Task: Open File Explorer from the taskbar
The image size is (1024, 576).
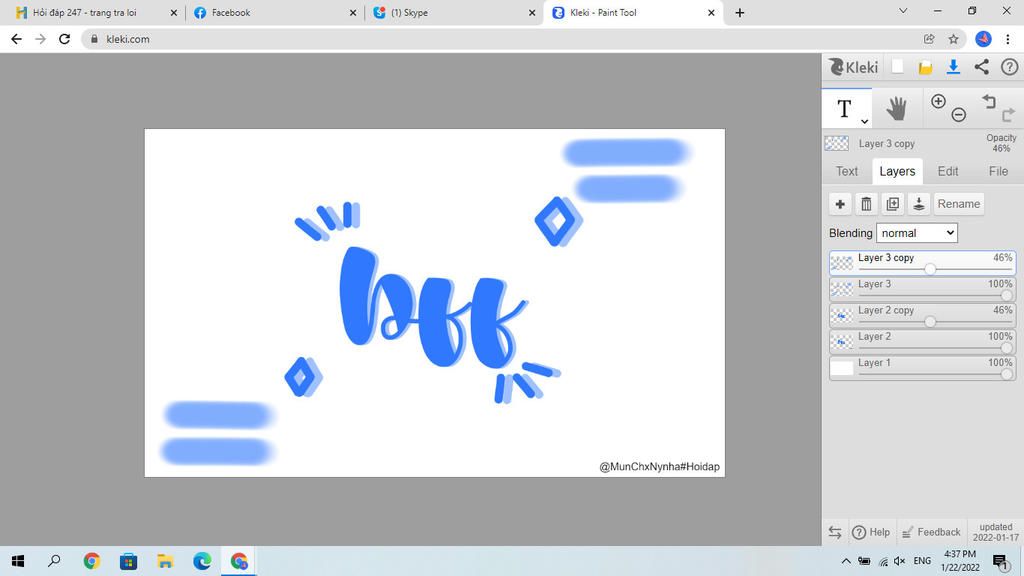Action: (165, 561)
